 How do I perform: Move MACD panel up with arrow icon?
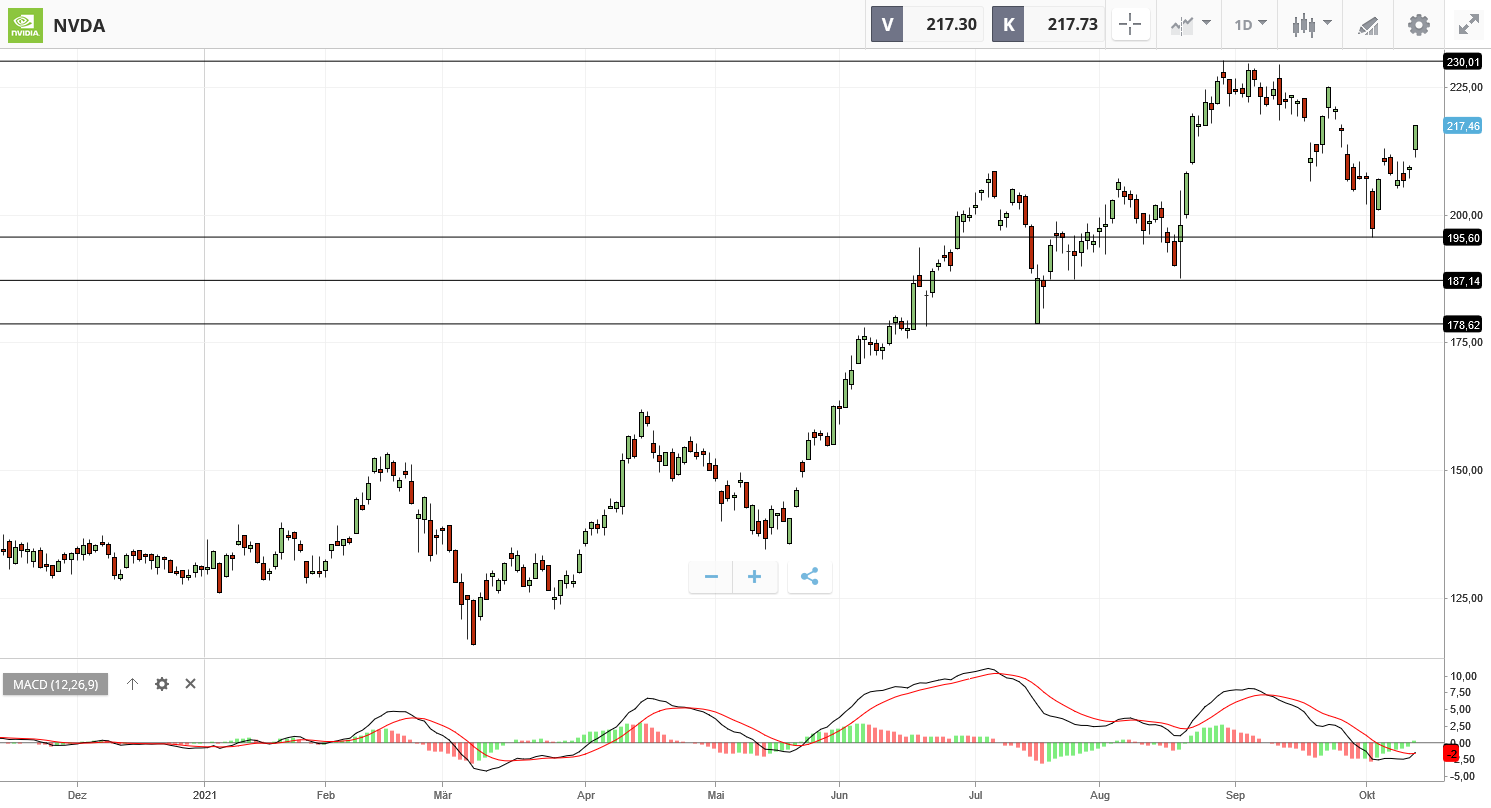132,684
